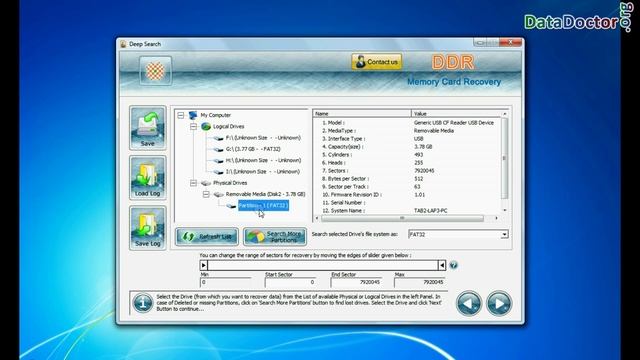Select Removable Media (Disk2 - 3.78 GB)

265,194
